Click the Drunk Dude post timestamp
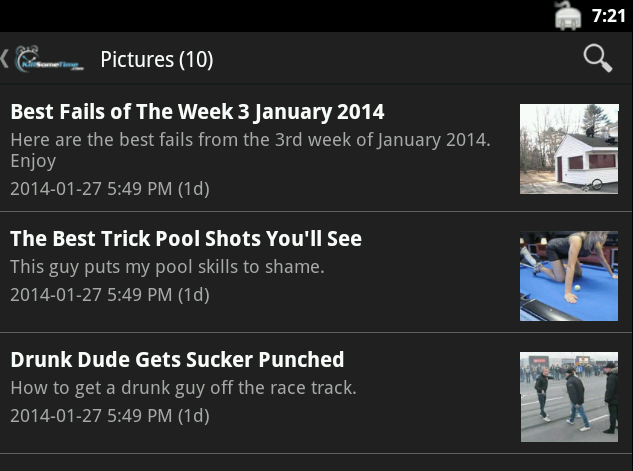Screen dimensions: 633x471 tap(110, 415)
